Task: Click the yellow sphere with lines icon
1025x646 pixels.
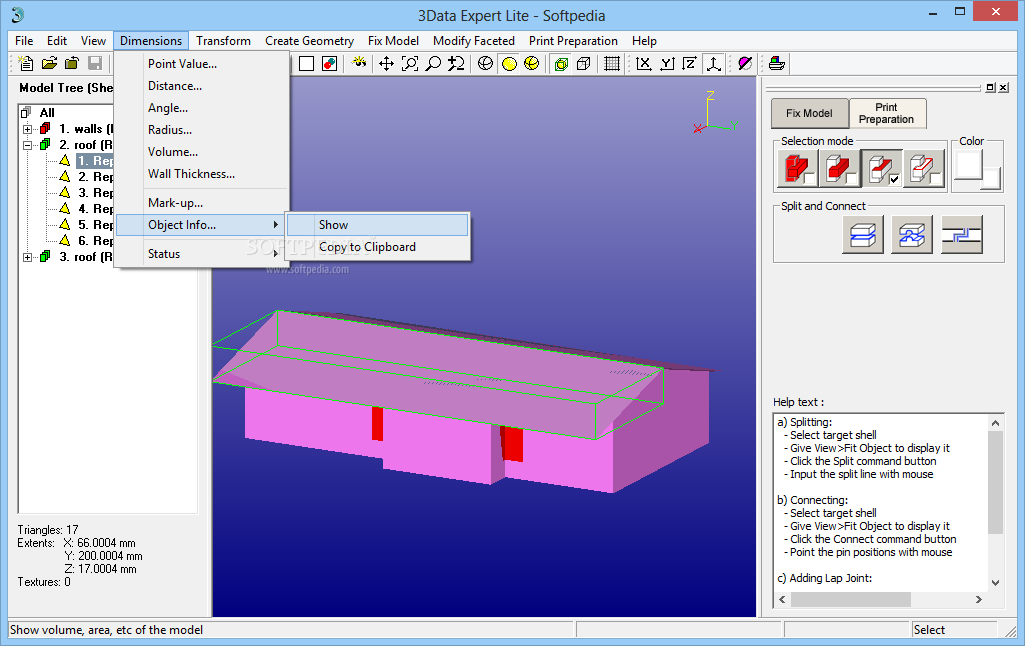Action: 531,63
